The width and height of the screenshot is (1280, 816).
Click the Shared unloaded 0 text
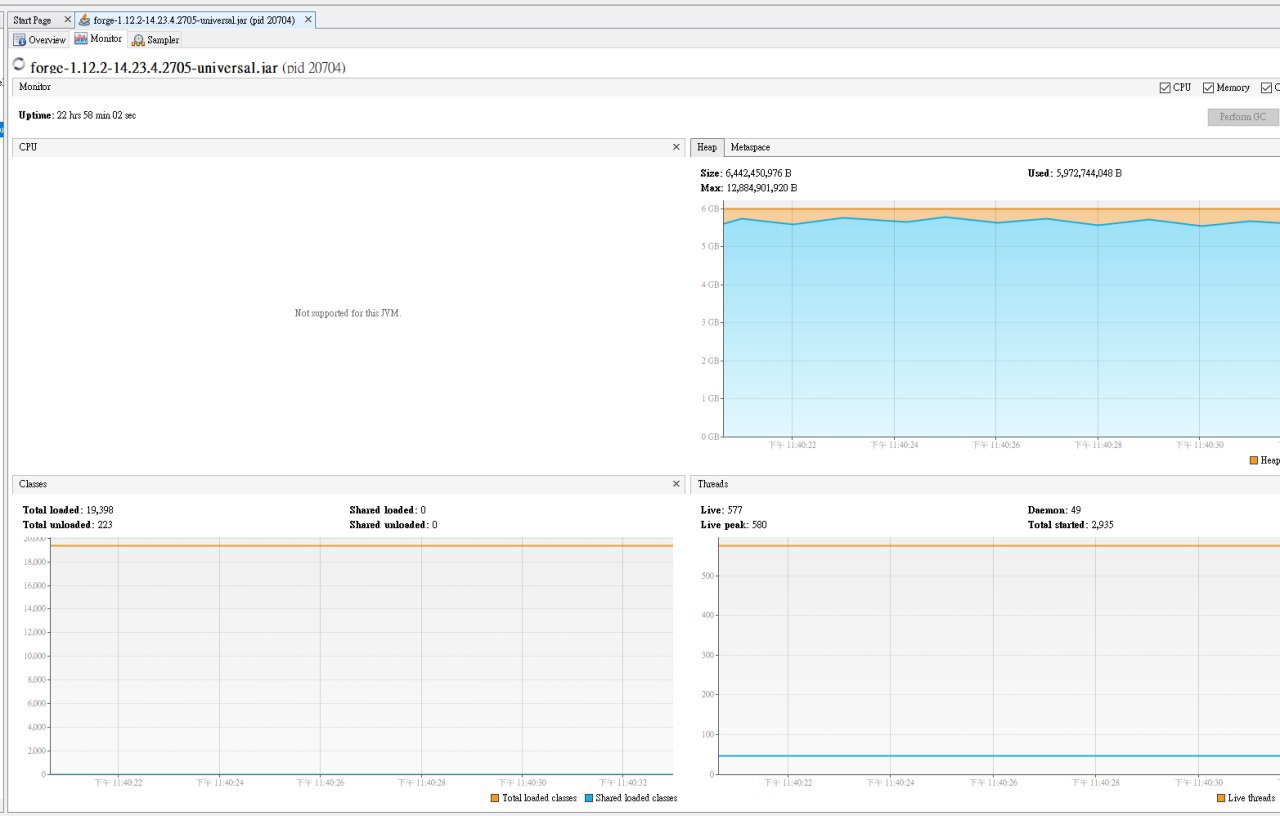coord(393,525)
